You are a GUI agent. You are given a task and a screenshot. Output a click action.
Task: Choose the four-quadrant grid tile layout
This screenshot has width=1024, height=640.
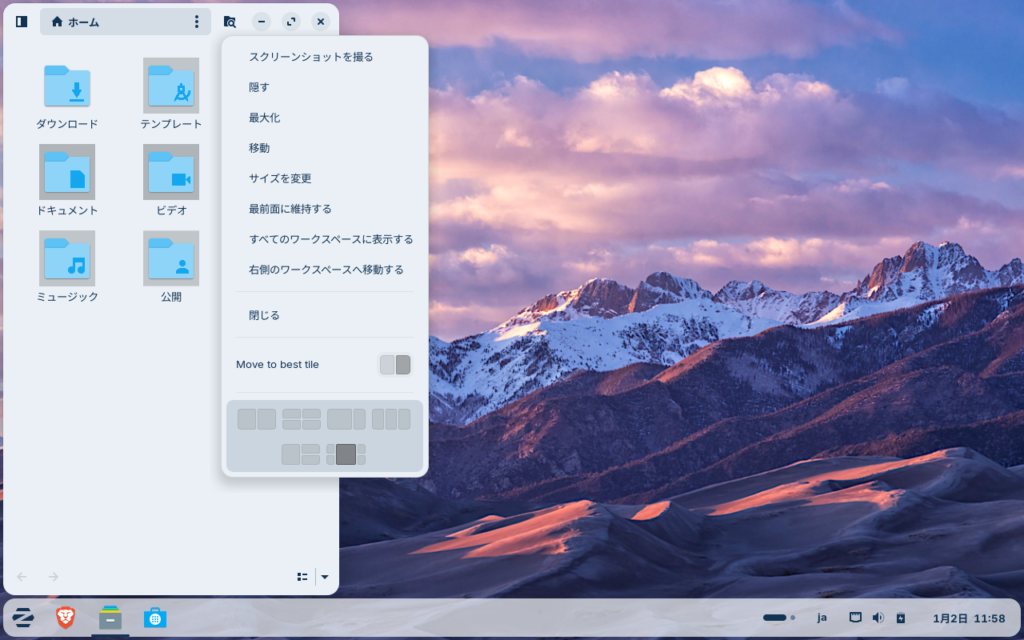tap(301, 419)
